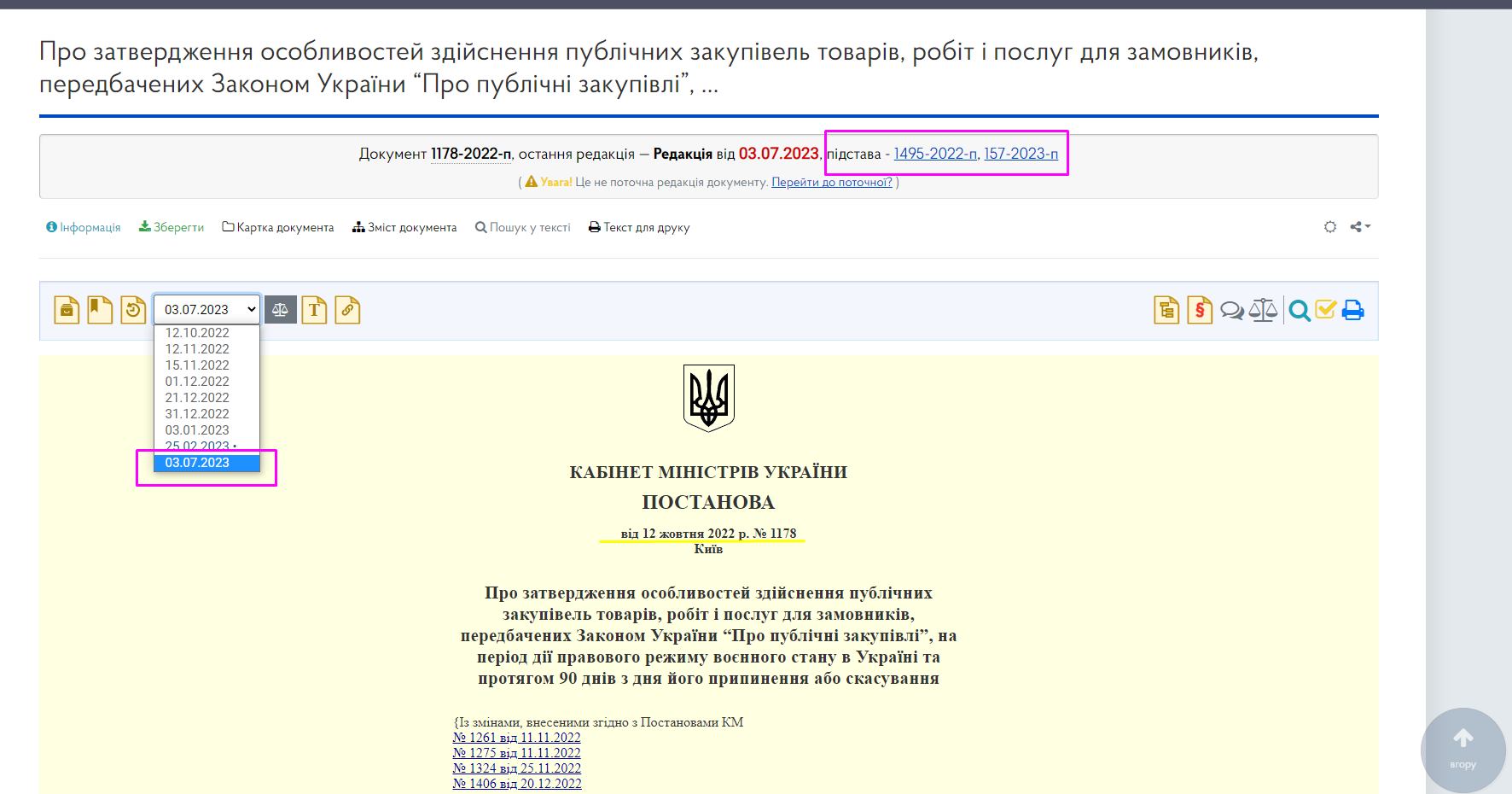Click the red edition date 03.07.2023 in header
This screenshot has height=794, width=1512.
[779, 154]
